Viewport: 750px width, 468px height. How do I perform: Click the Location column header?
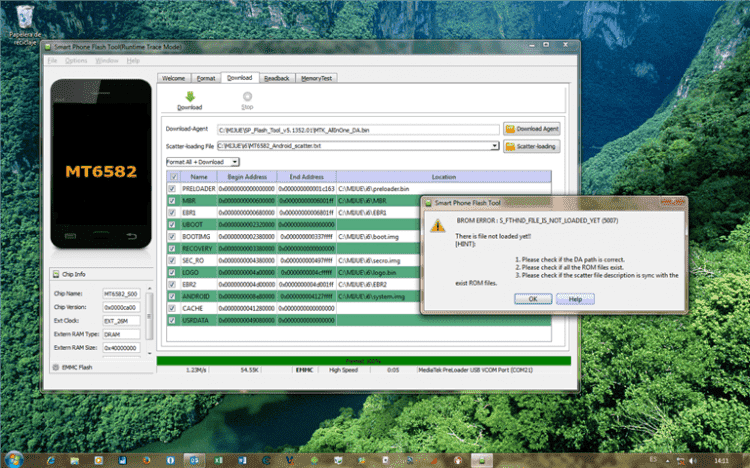(x=443, y=177)
